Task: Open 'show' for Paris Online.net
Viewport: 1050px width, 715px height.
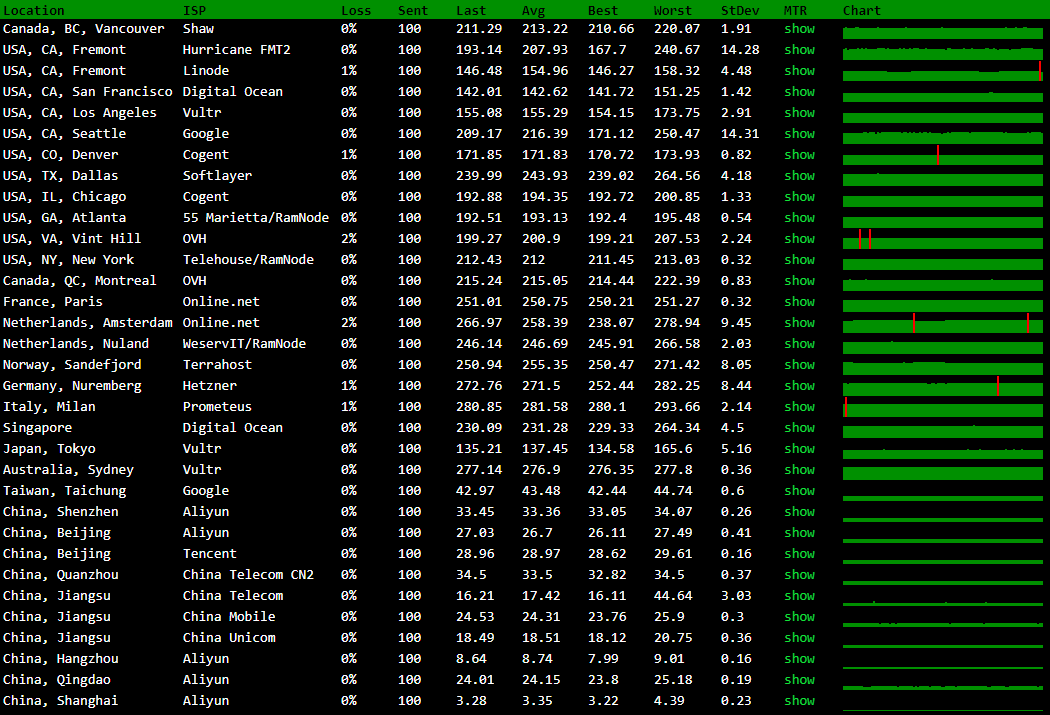Action: coord(800,302)
